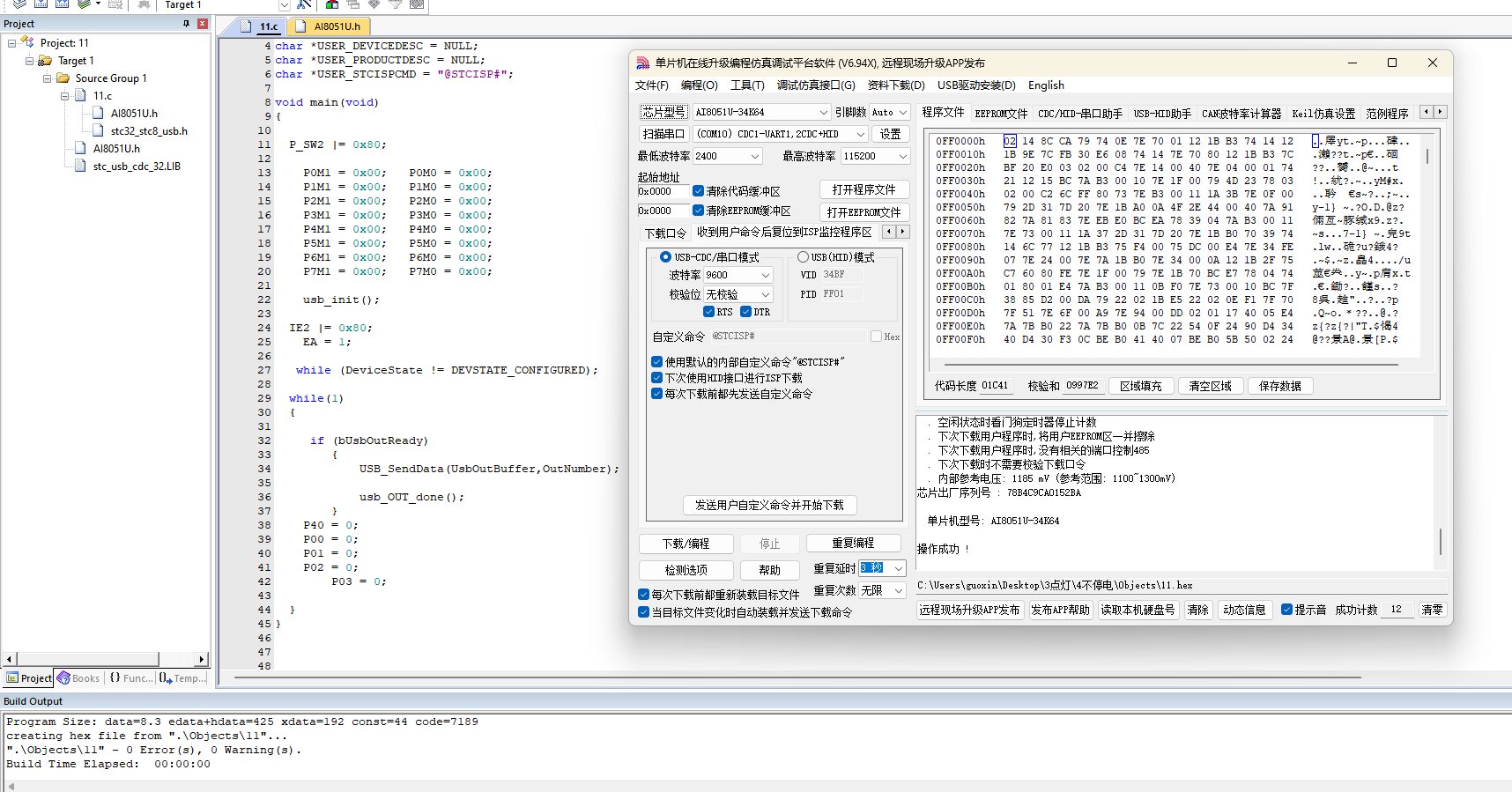Open the Templates panel tab
Image resolution: width=1512 pixels, height=792 pixels.
(x=182, y=677)
